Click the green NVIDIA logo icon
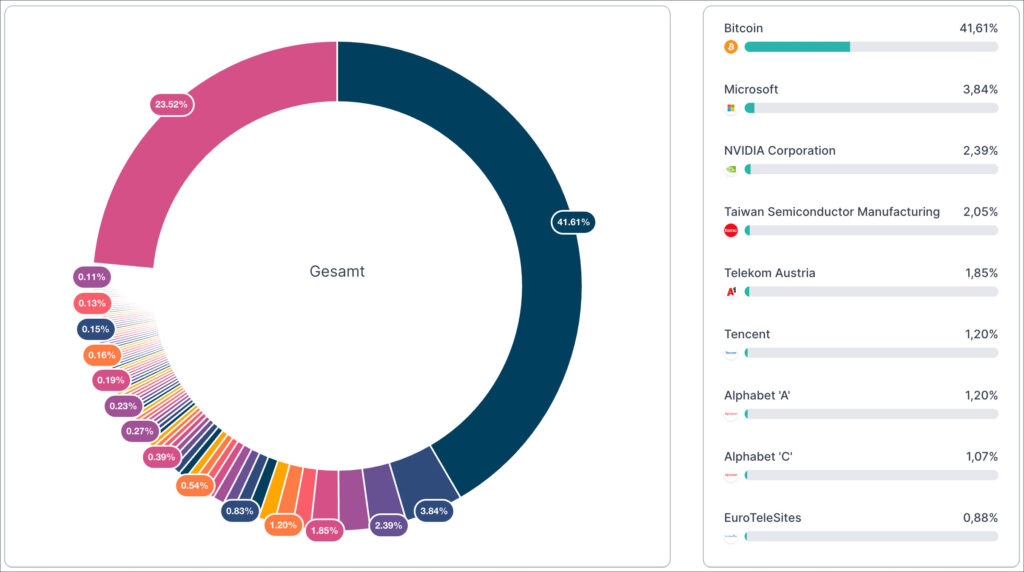 coord(730,169)
